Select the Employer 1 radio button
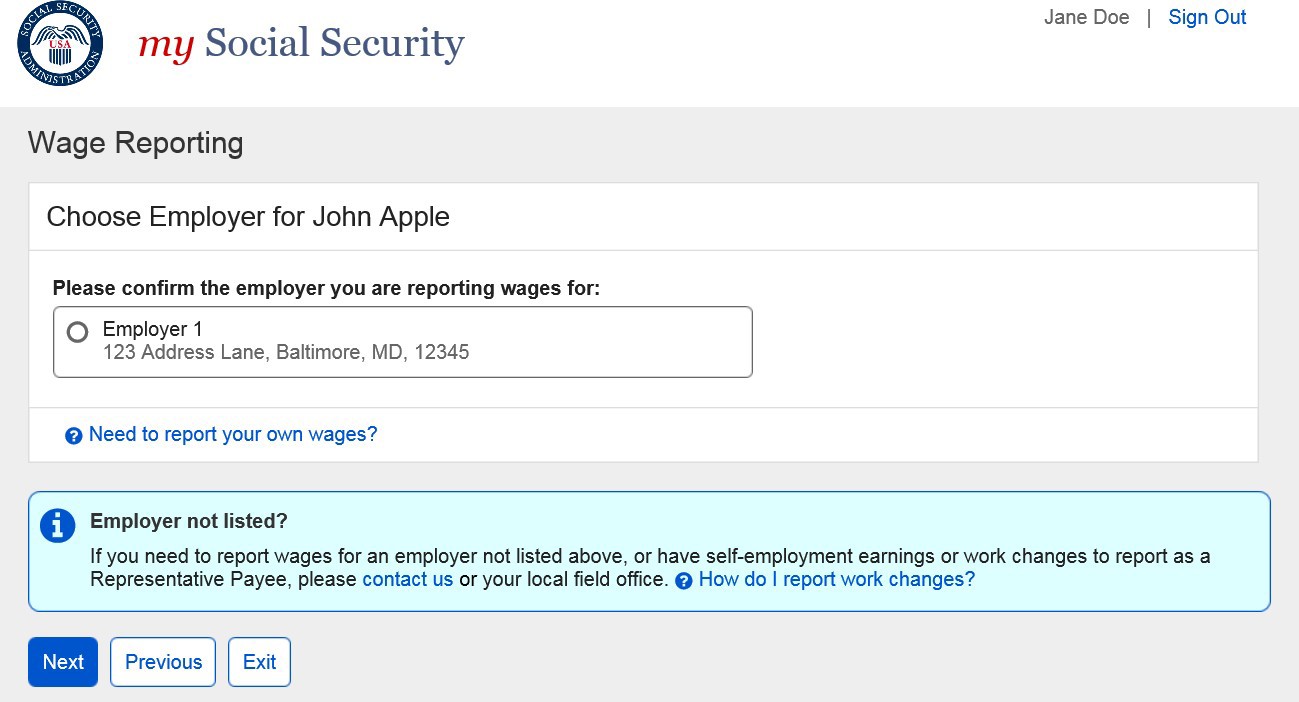Screen dimensions: 1299x702 (x=77, y=332)
